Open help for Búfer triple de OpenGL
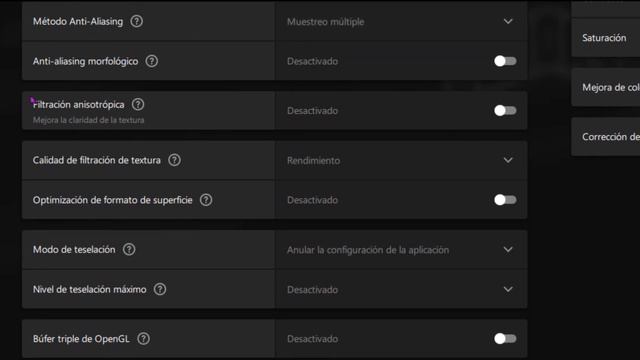Image resolution: width=640 pixels, height=360 pixels. [x=143, y=339]
